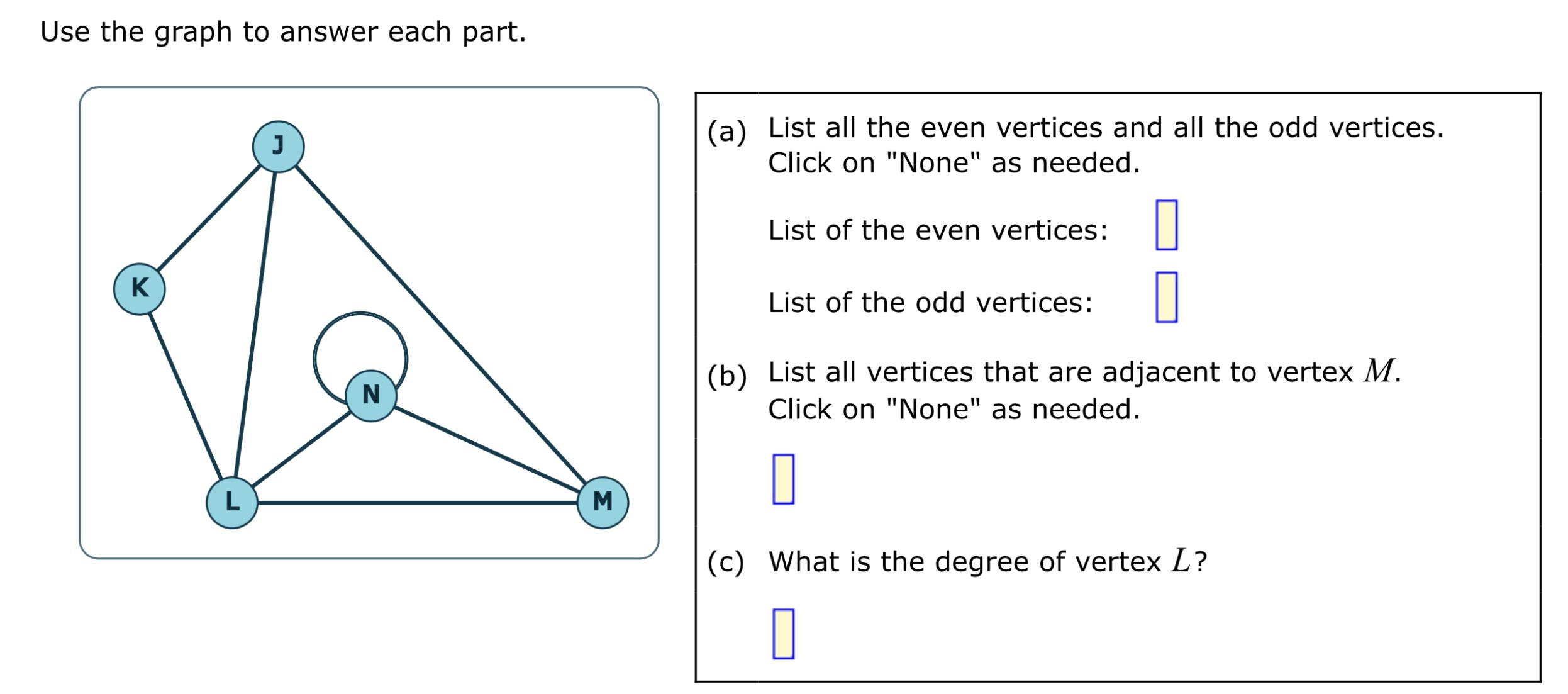
Task: Click vertex J in the graph
Action: click(278, 147)
